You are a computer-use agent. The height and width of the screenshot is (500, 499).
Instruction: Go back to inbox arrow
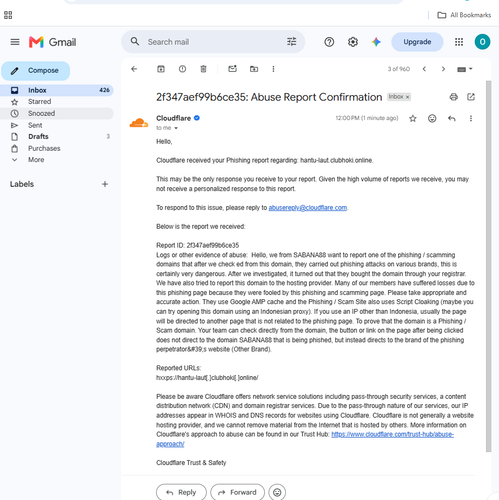[x=134, y=69]
